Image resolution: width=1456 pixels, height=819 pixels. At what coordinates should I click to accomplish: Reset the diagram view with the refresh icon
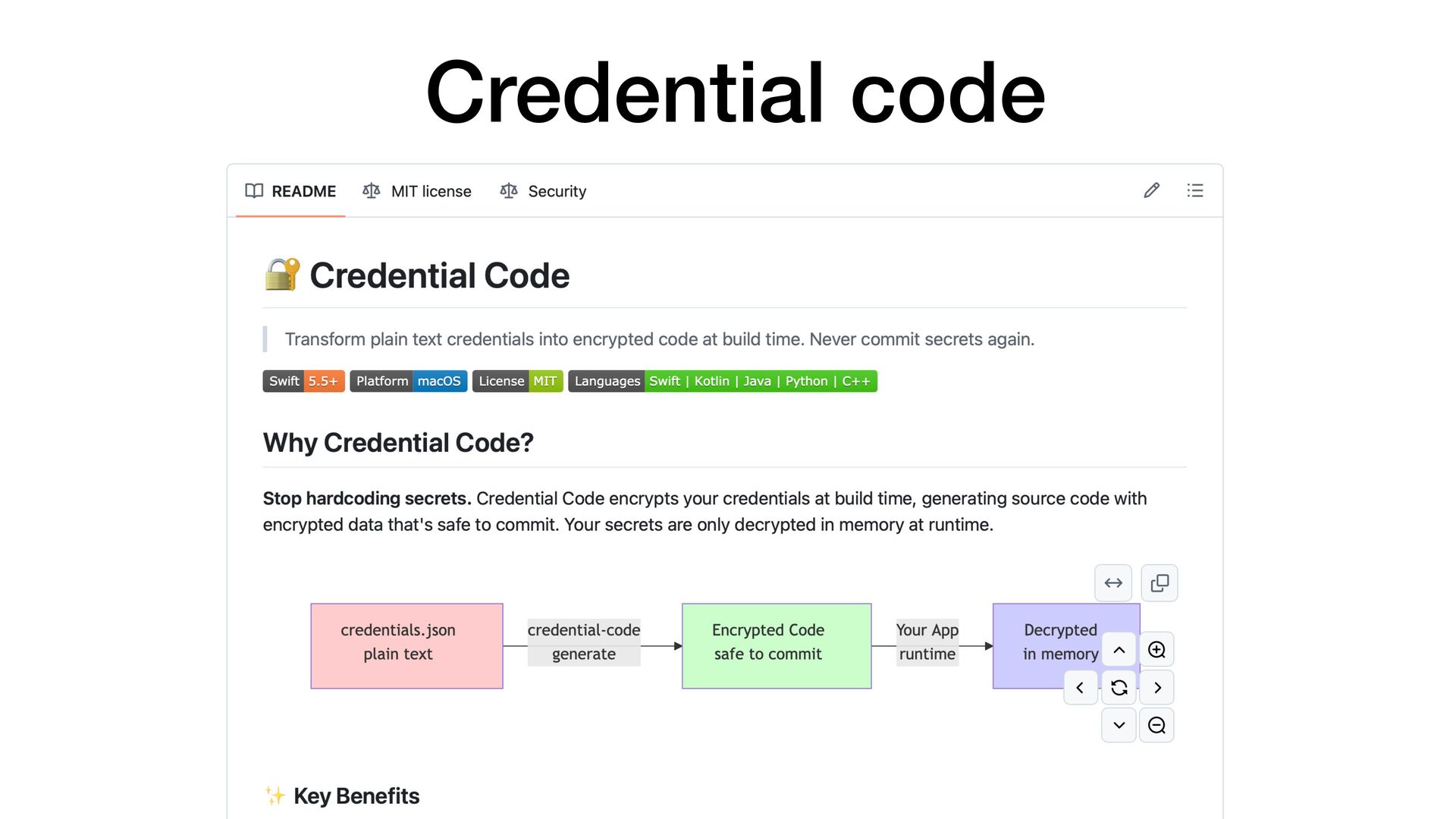[x=1119, y=688]
